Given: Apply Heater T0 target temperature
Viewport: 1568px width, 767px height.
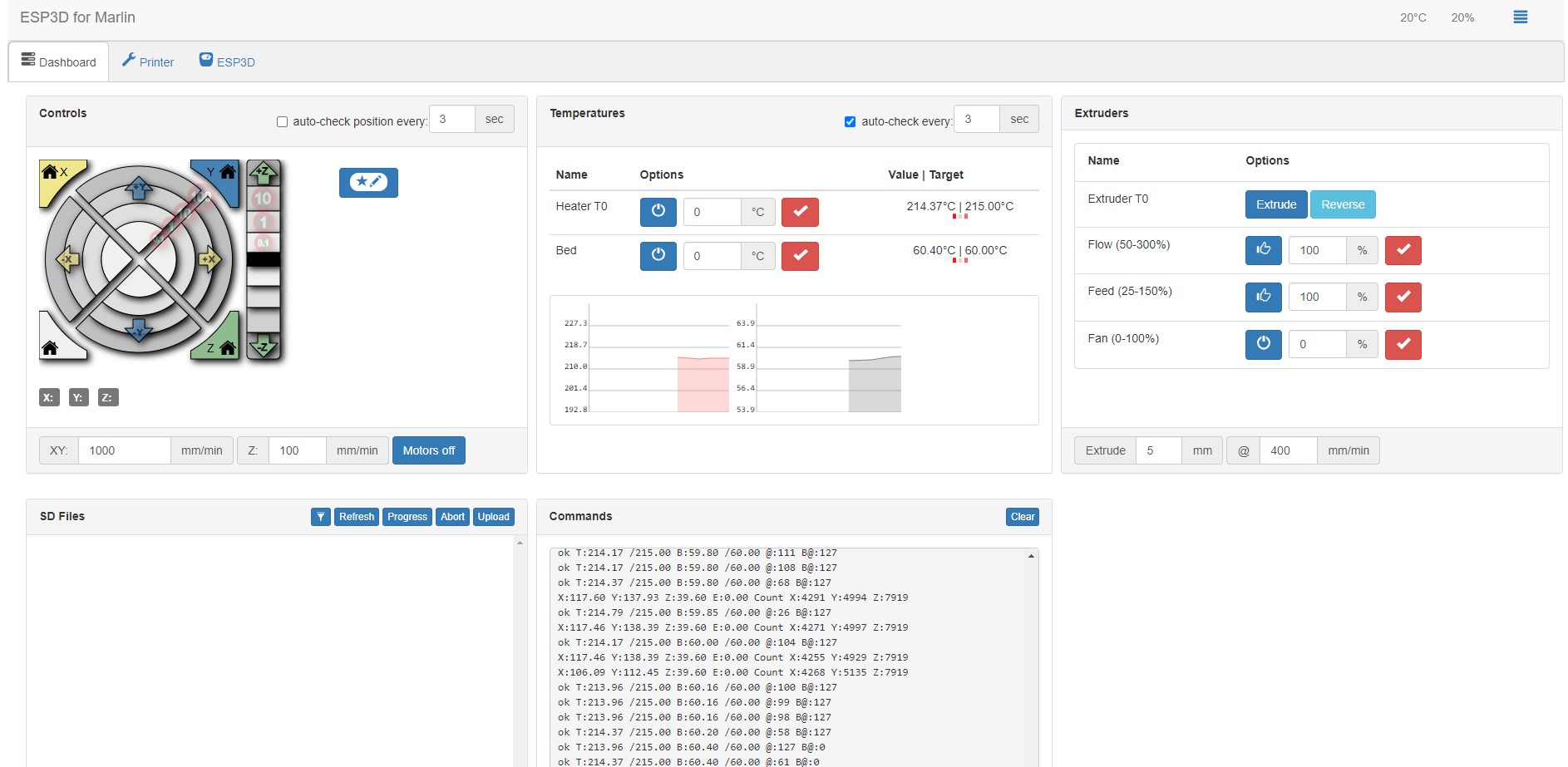Looking at the screenshot, I should click(800, 212).
